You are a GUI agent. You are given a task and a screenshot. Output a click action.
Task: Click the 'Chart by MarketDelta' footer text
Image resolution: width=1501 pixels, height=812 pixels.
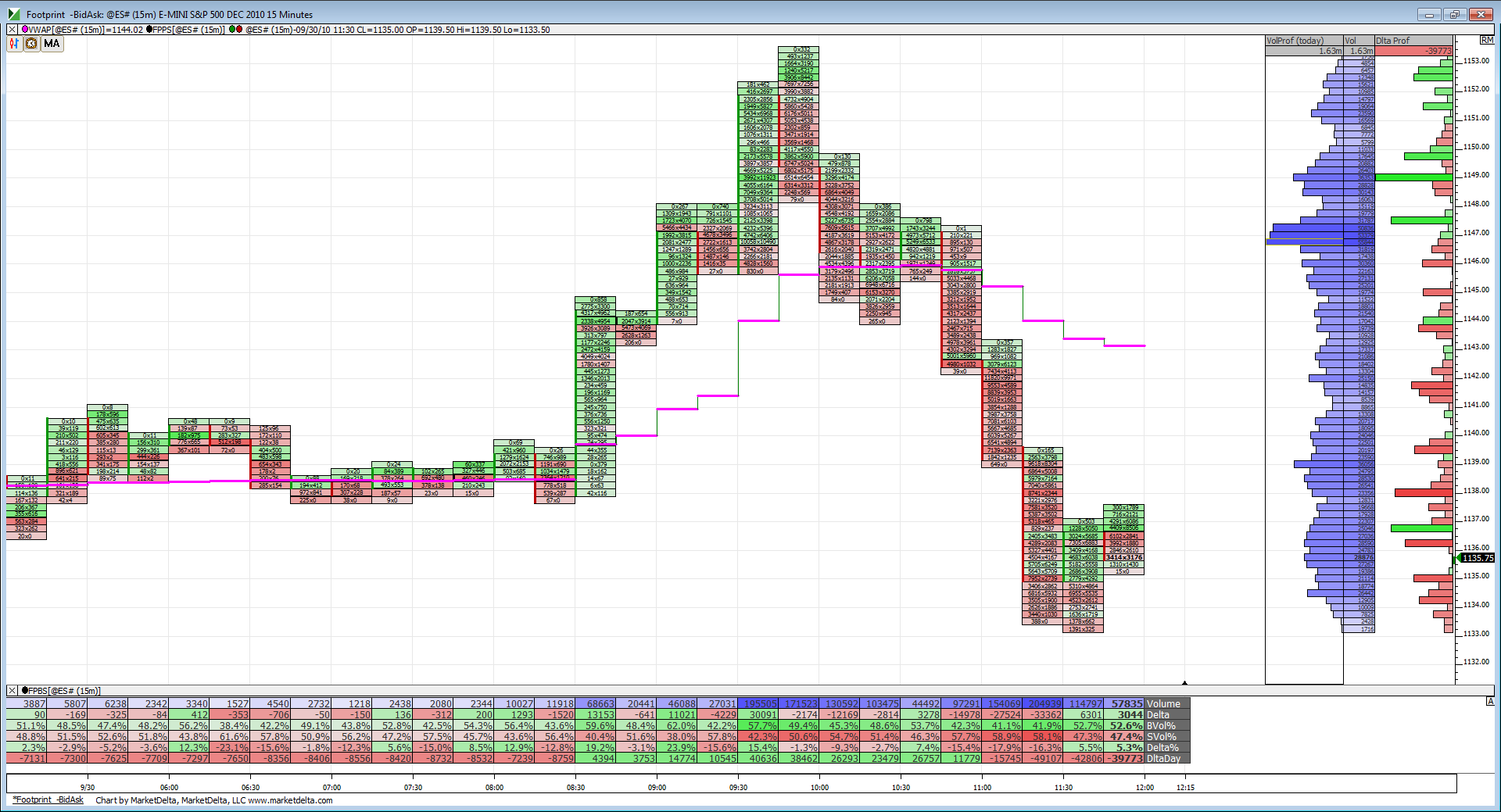coord(213,799)
